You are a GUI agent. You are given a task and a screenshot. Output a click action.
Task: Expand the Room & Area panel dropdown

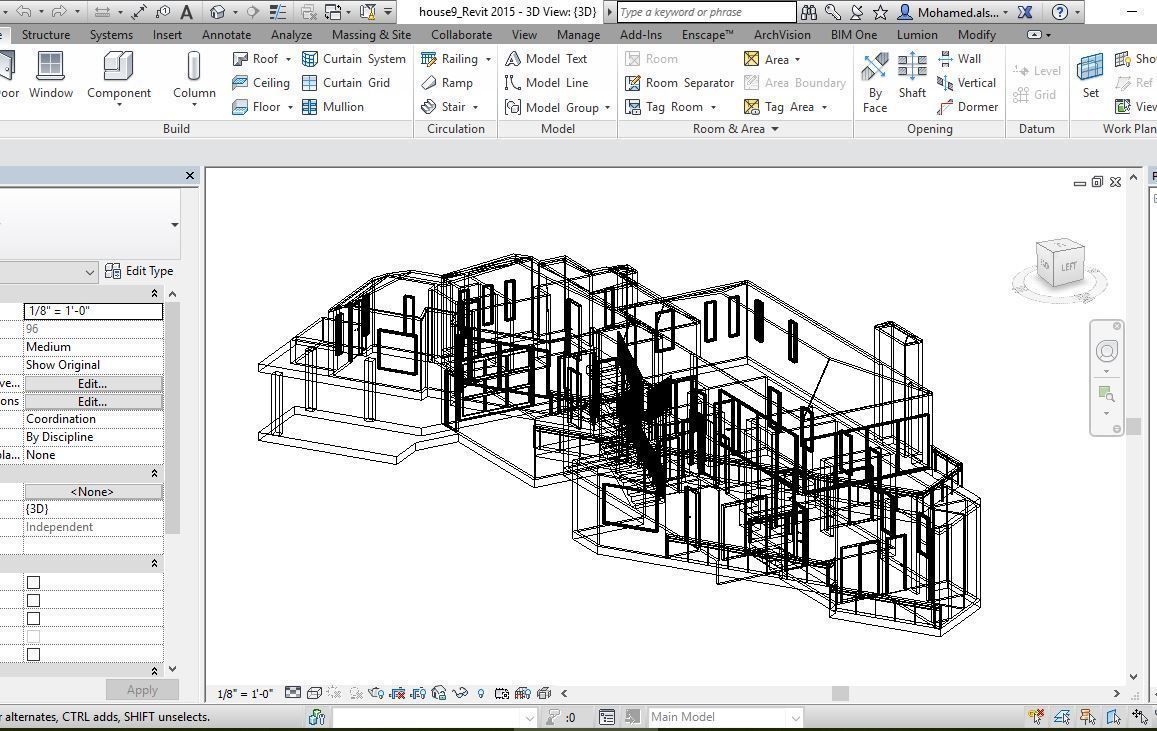coord(775,129)
